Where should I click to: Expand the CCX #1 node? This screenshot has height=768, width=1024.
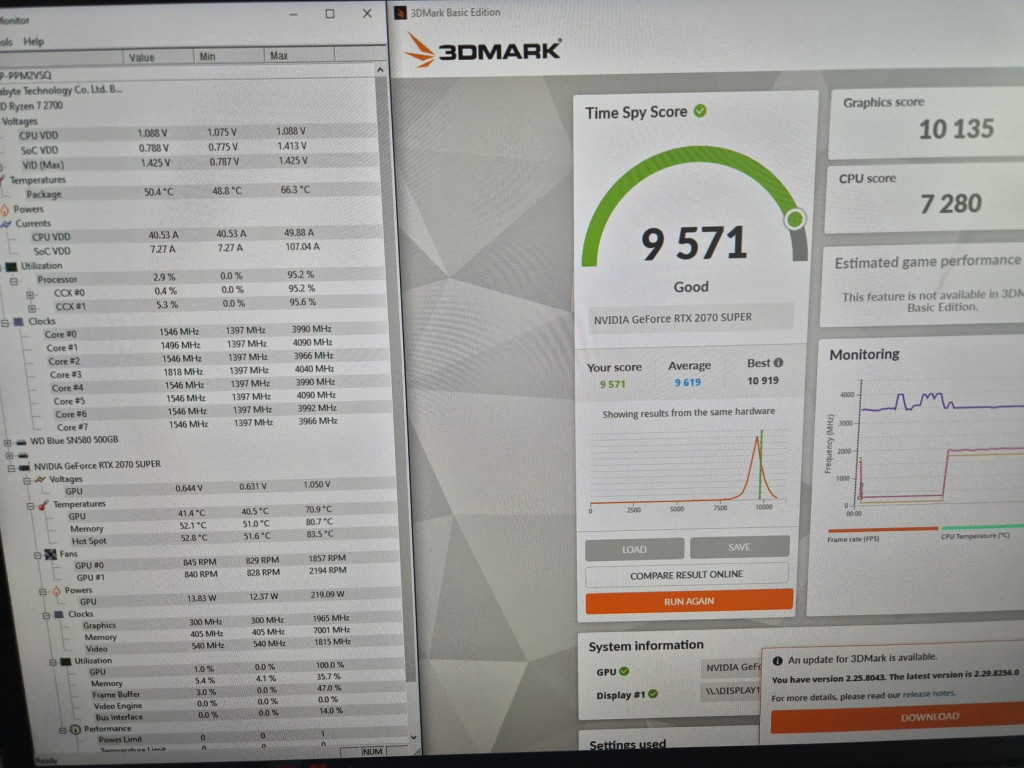[x=32, y=308]
